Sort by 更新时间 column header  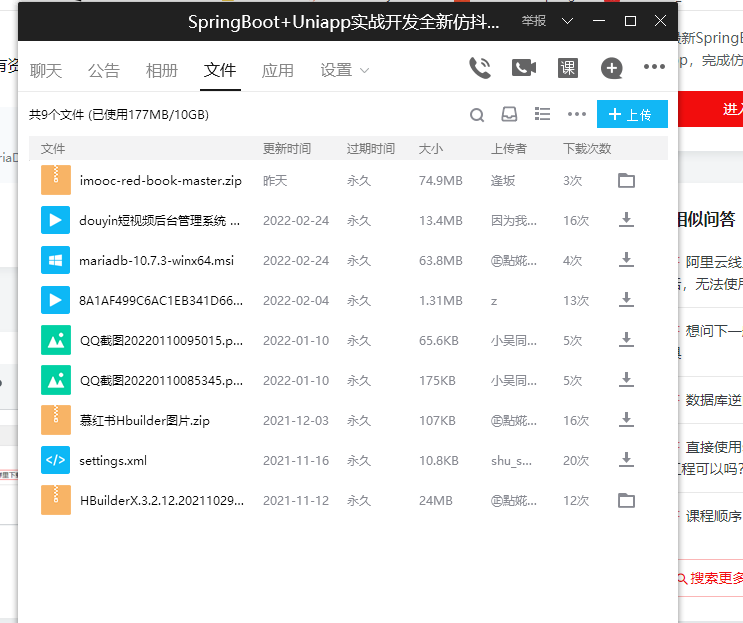287,149
